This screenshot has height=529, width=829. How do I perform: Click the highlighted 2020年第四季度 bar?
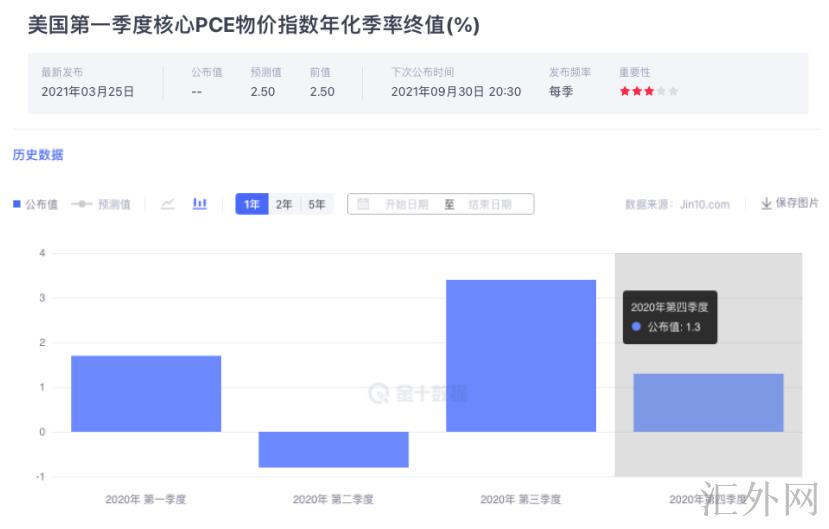(x=708, y=403)
